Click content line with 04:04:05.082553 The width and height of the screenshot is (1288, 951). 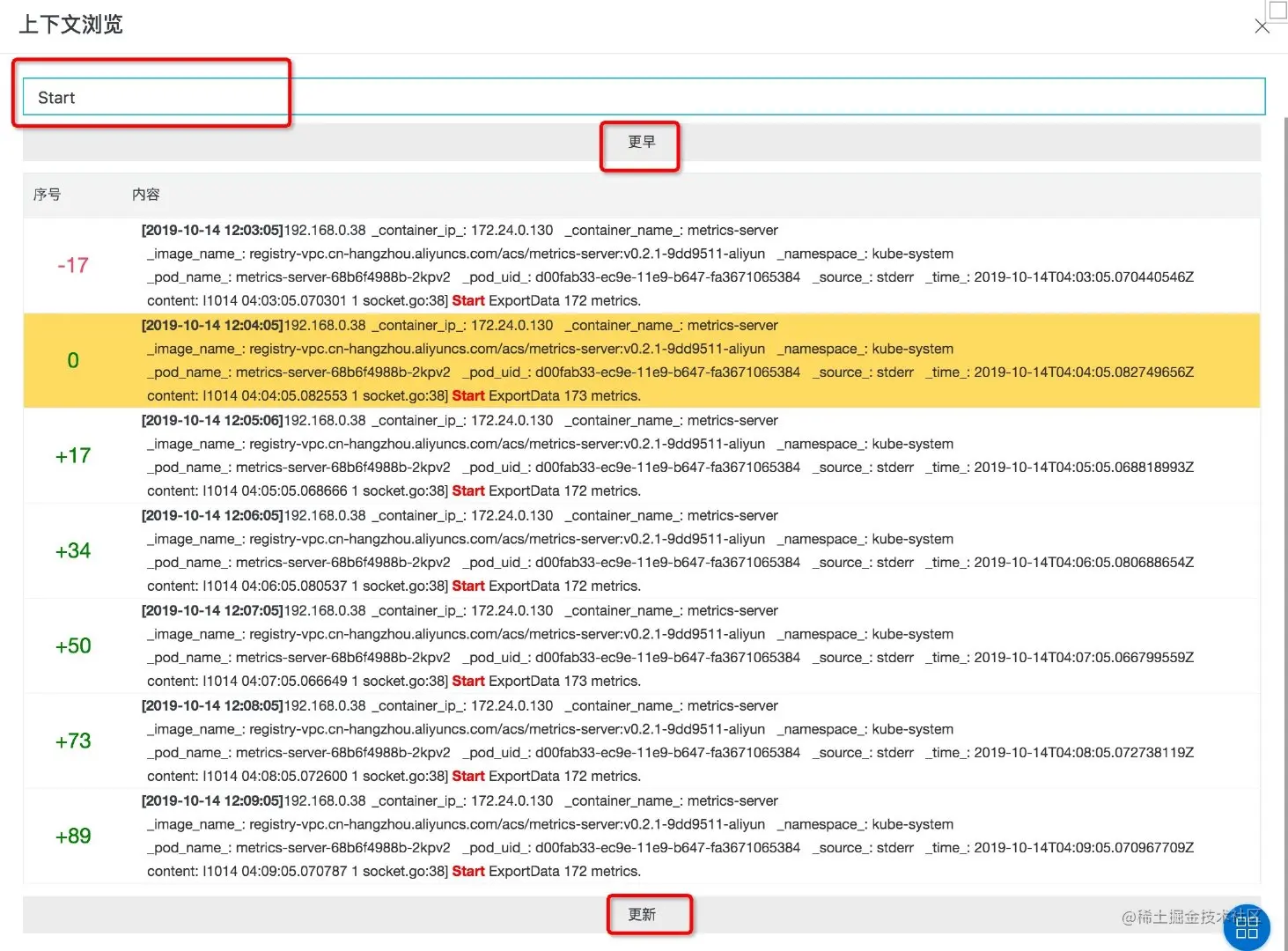(x=394, y=395)
